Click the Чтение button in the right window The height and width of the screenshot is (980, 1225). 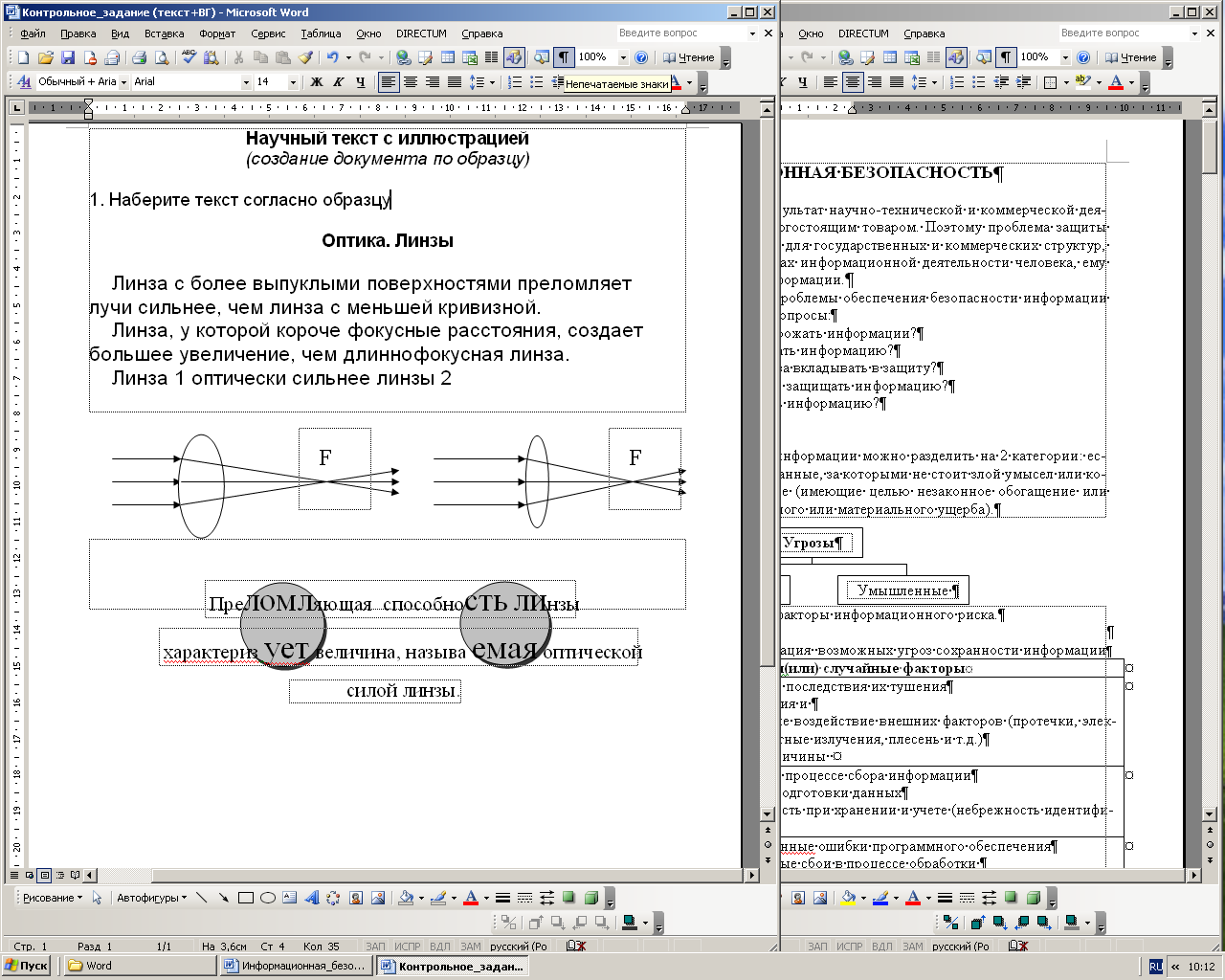[x=1131, y=57]
